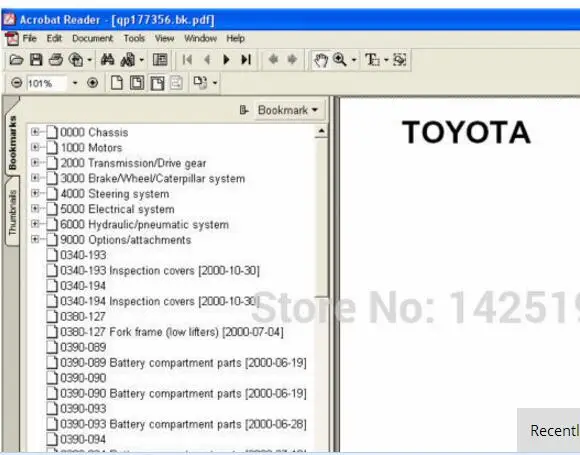The image size is (580, 455).
Task: Open the rotate view dropdown arrow
Action: coord(215,83)
